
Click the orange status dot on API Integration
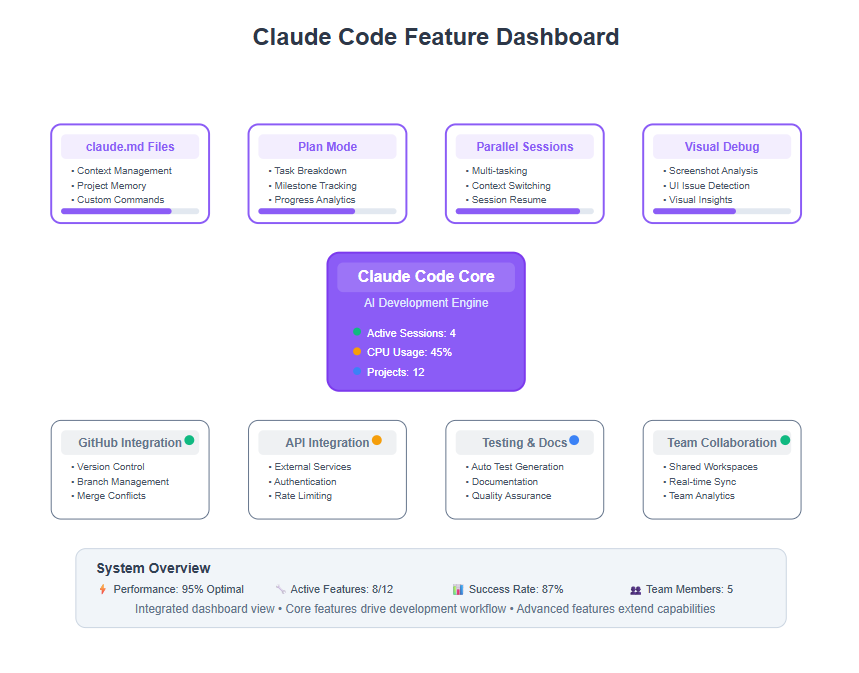pos(377,440)
